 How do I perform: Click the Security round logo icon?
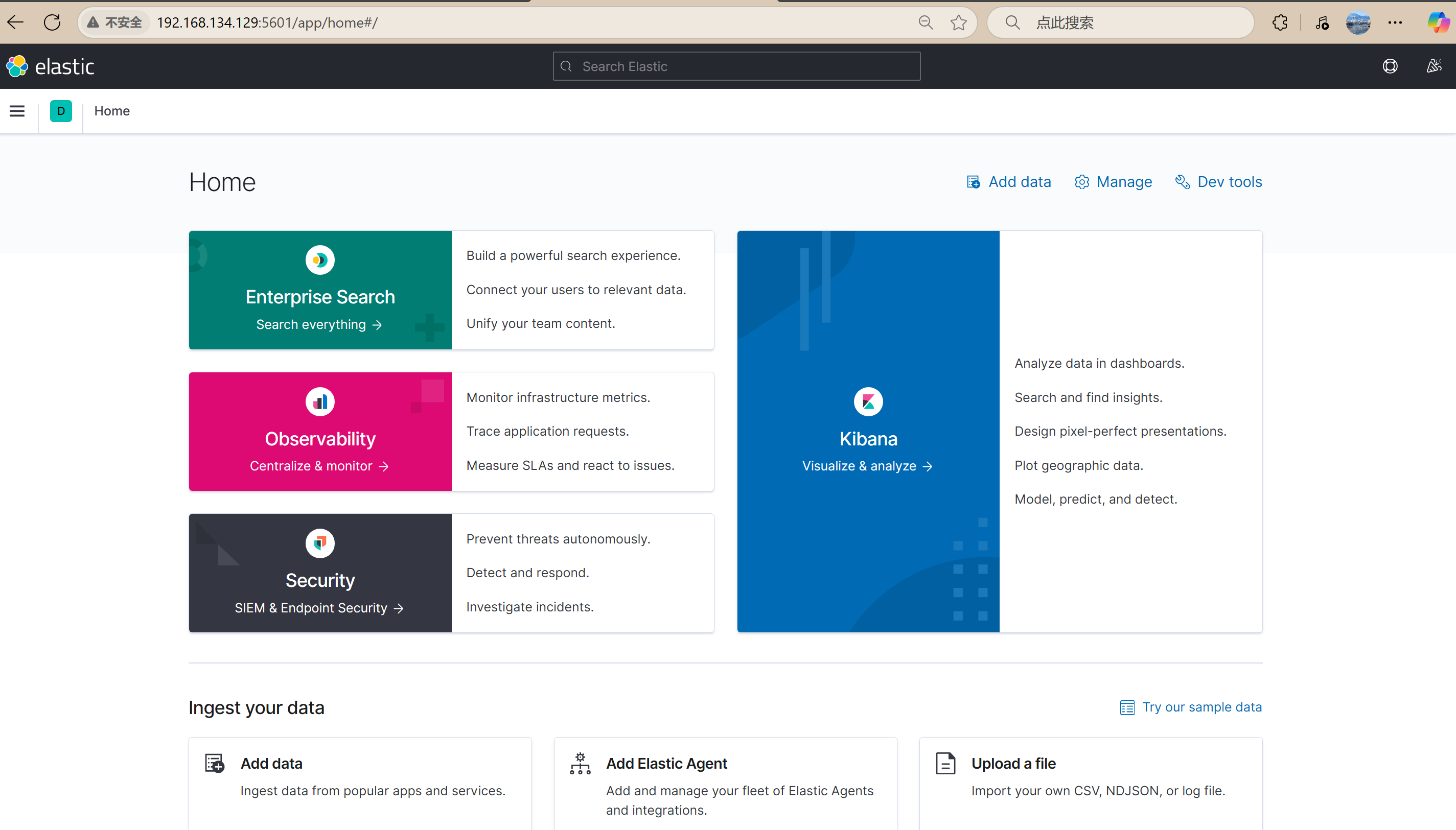point(320,543)
